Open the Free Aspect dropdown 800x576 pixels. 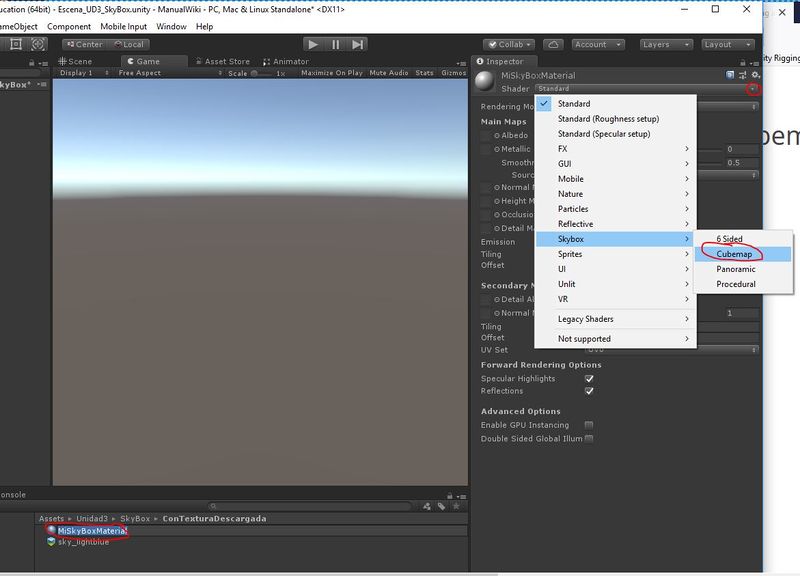pos(170,73)
